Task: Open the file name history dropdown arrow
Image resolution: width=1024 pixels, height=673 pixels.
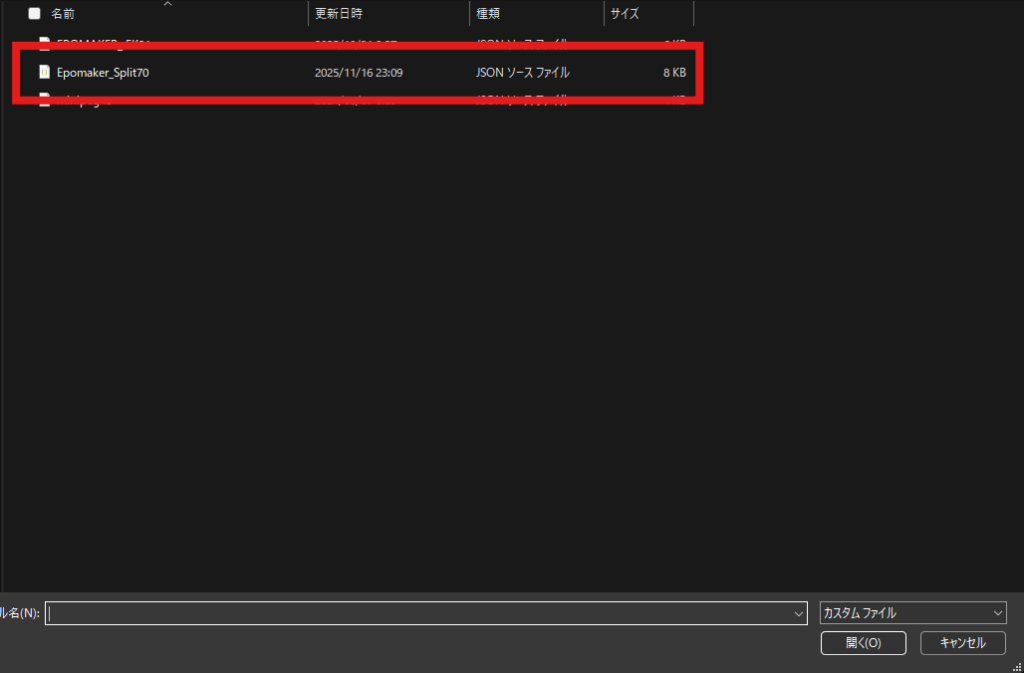Action: click(798, 613)
